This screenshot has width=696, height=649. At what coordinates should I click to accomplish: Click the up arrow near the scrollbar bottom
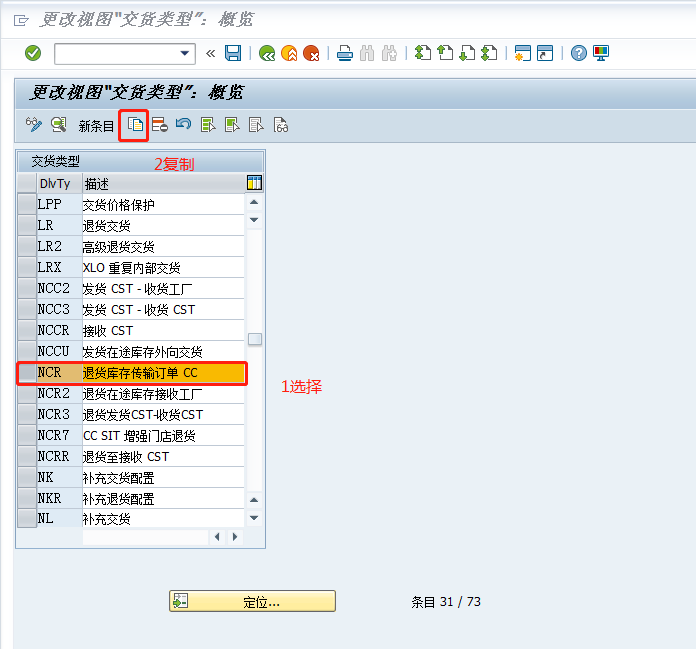pyautogui.click(x=254, y=500)
